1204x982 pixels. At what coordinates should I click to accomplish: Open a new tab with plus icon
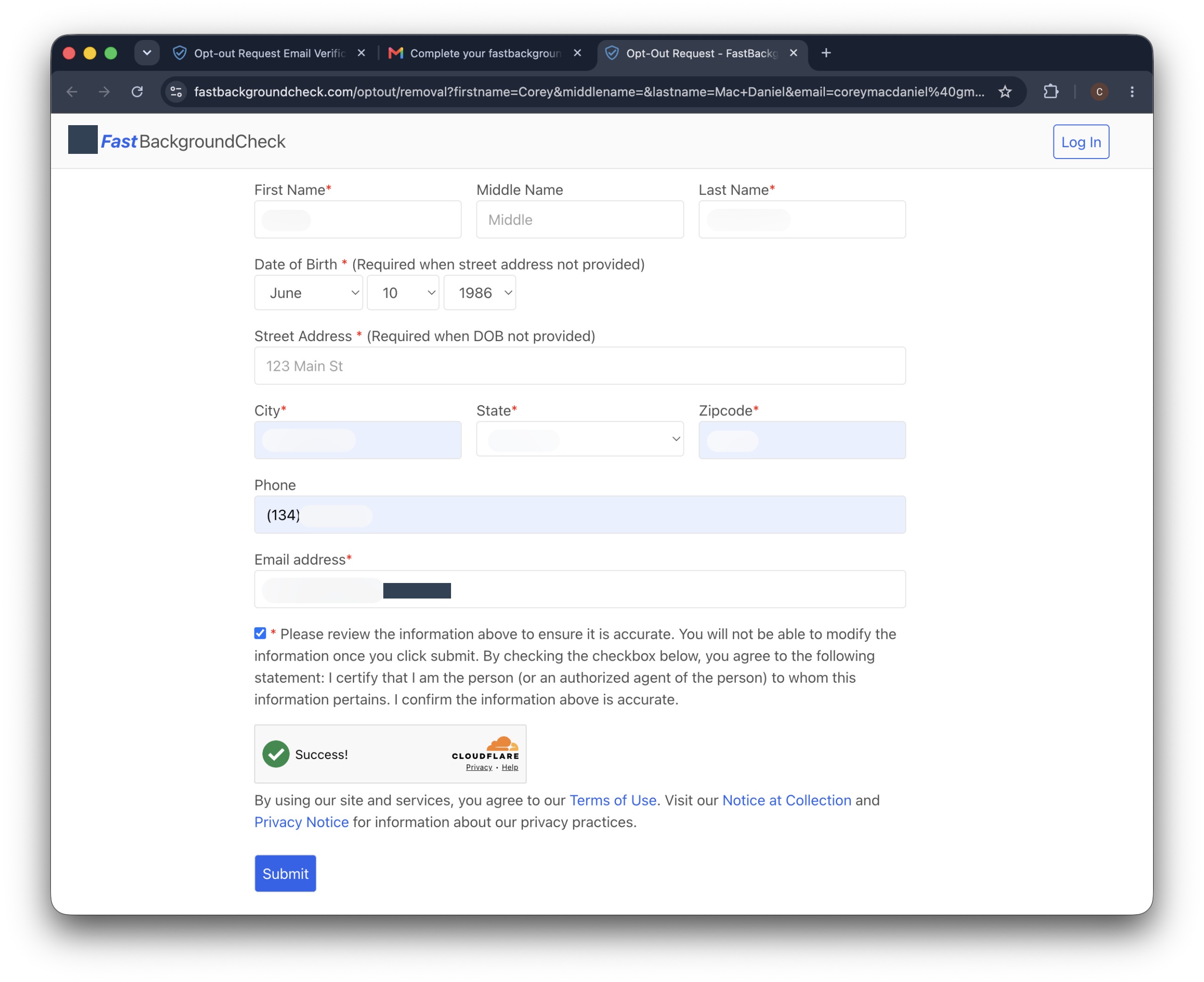click(x=826, y=53)
